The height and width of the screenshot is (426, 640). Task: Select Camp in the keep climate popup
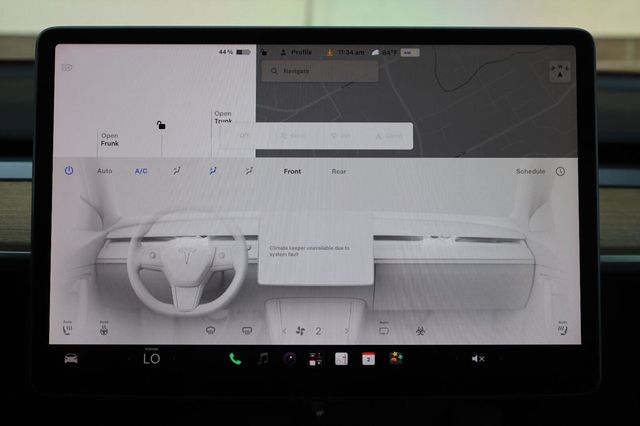pyautogui.click(x=389, y=135)
